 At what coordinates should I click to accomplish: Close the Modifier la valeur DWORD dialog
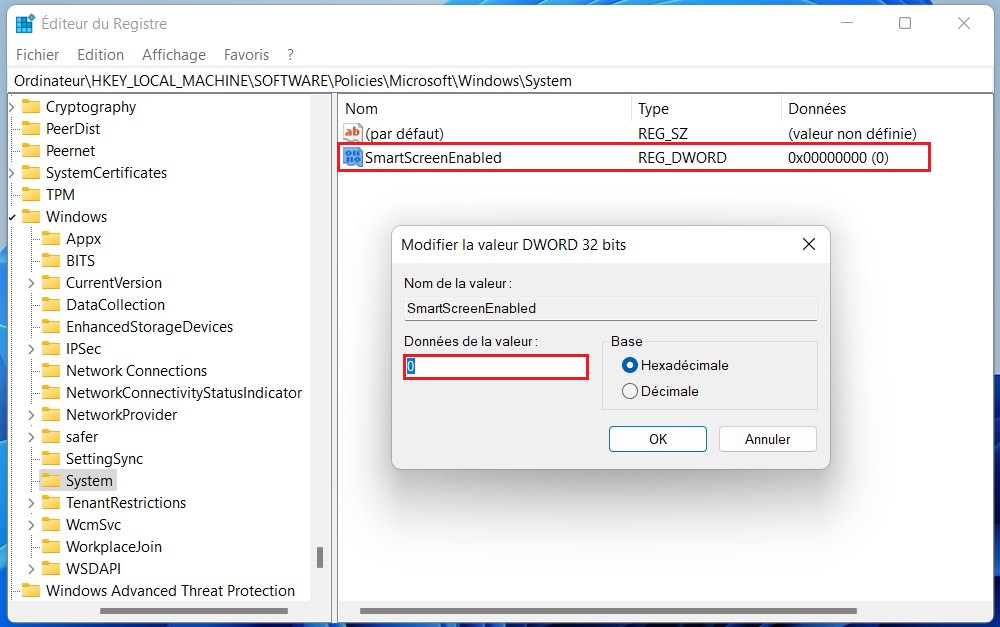[x=809, y=244]
